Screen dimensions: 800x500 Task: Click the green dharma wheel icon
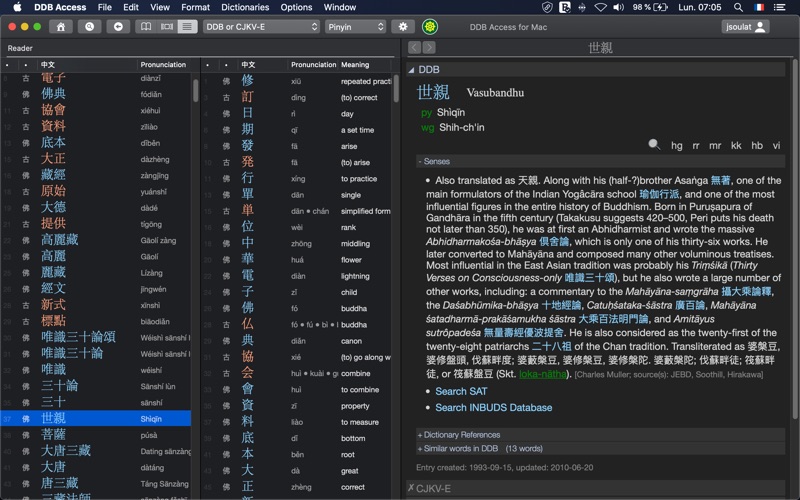point(430,27)
